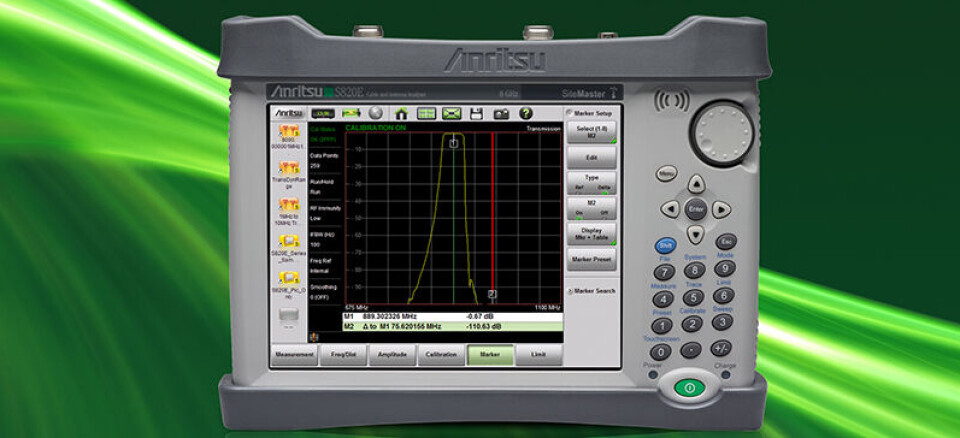960x438 pixels.
Task: Switch to the Freq/Dist menu
Action: coord(343,355)
